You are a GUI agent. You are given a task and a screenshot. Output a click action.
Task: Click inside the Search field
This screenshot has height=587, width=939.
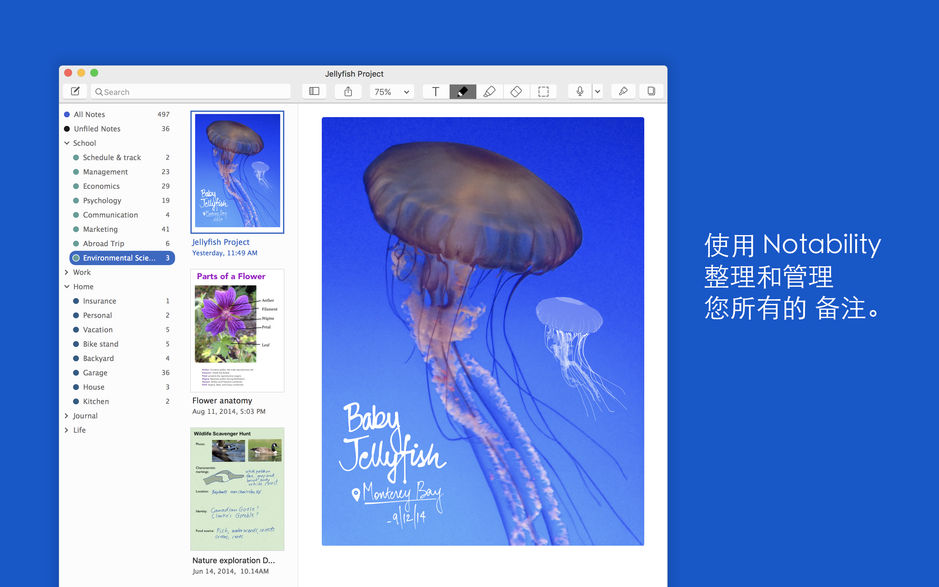click(x=190, y=91)
